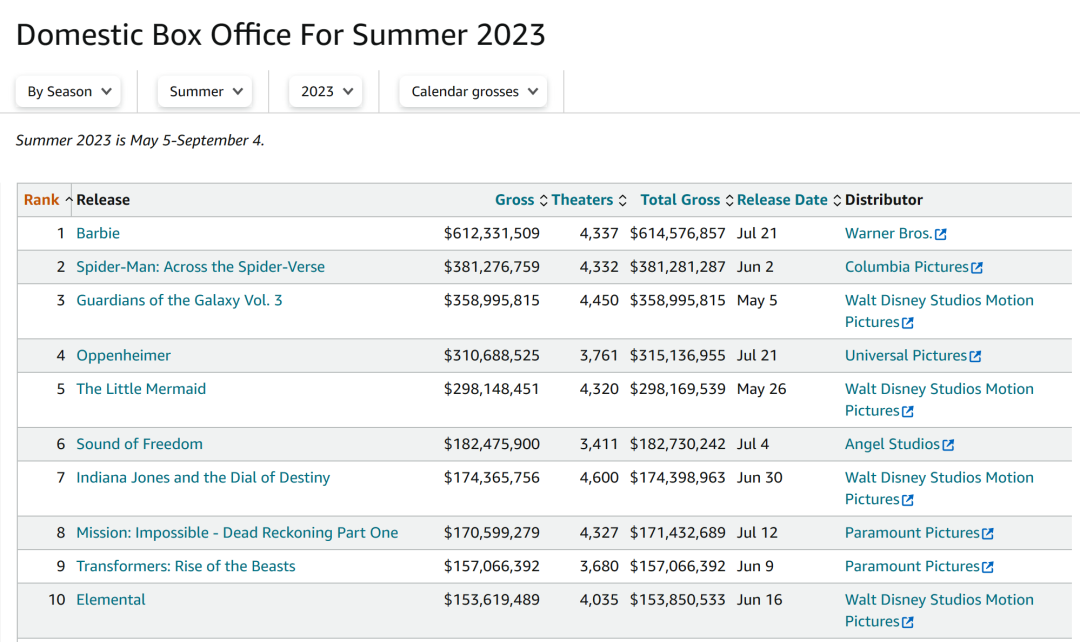
Task: Click the sort arrow icon beside Rank
Action: tap(69, 200)
